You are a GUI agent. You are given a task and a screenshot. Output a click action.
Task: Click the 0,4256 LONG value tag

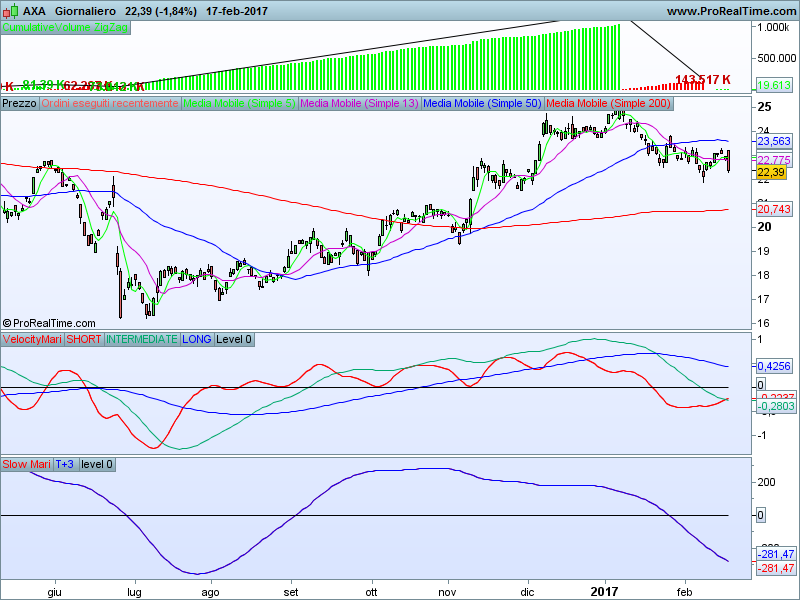pos(773,366)
